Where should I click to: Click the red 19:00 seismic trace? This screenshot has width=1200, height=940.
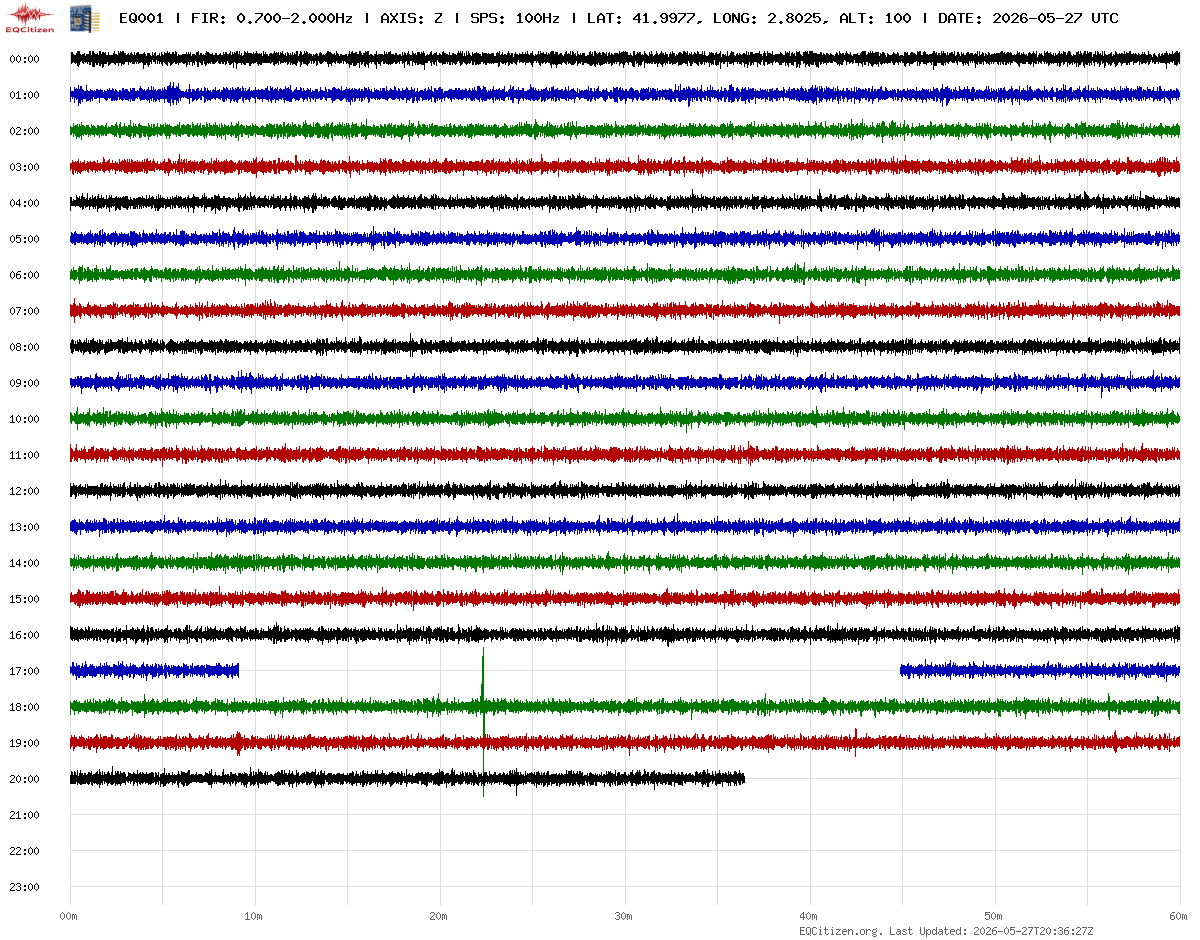(x=625, y=742)
